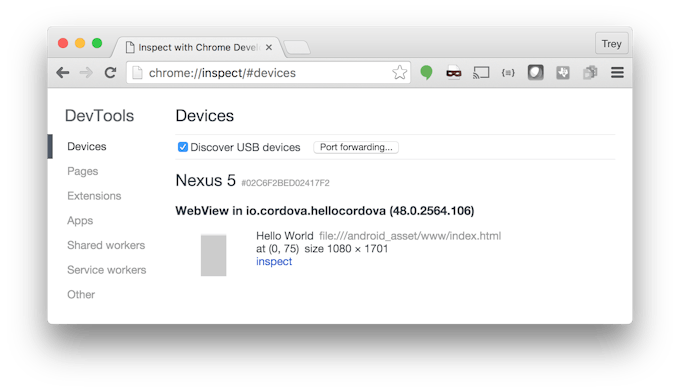Click the address bar URL field

[268, 72]
